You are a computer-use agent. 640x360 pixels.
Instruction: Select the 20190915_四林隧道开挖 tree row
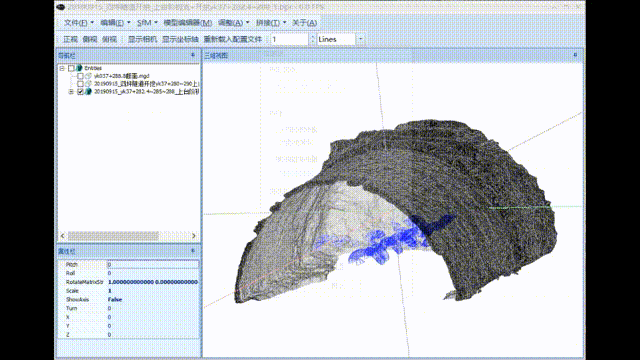pos(146,84)
